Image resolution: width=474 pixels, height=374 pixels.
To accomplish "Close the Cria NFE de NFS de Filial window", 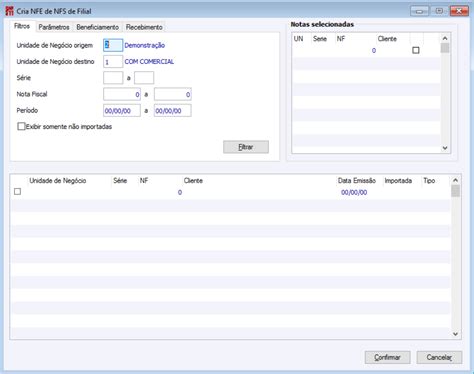I will [x=459, y=11].
